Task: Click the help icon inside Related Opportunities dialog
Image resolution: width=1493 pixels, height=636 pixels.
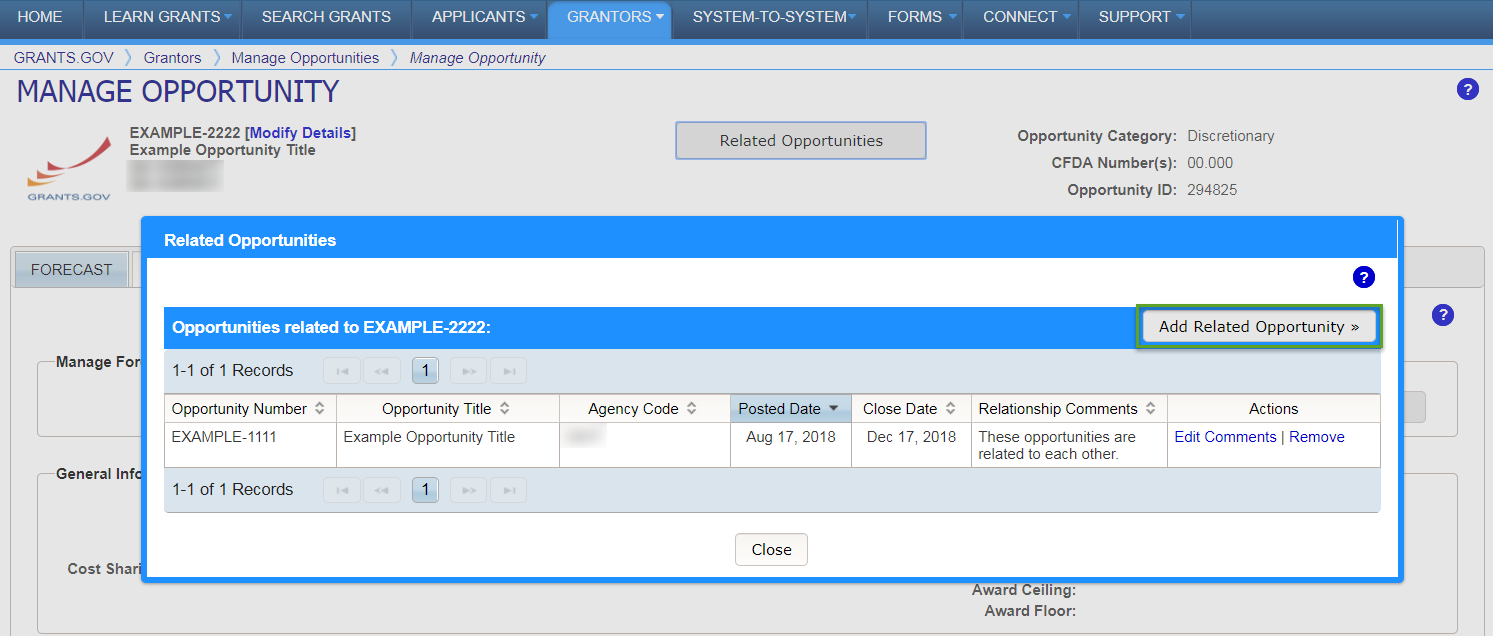Action: click(x=1364, y=277)
